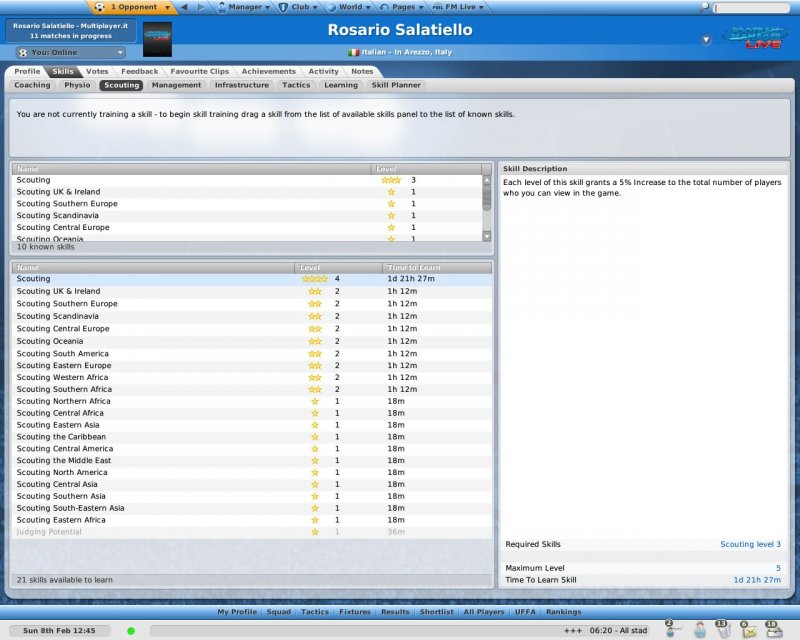Image resolution: width=800 pixels, height=640 pixels.
Task: Click the back navigation arrow
Action: (184, 7)
